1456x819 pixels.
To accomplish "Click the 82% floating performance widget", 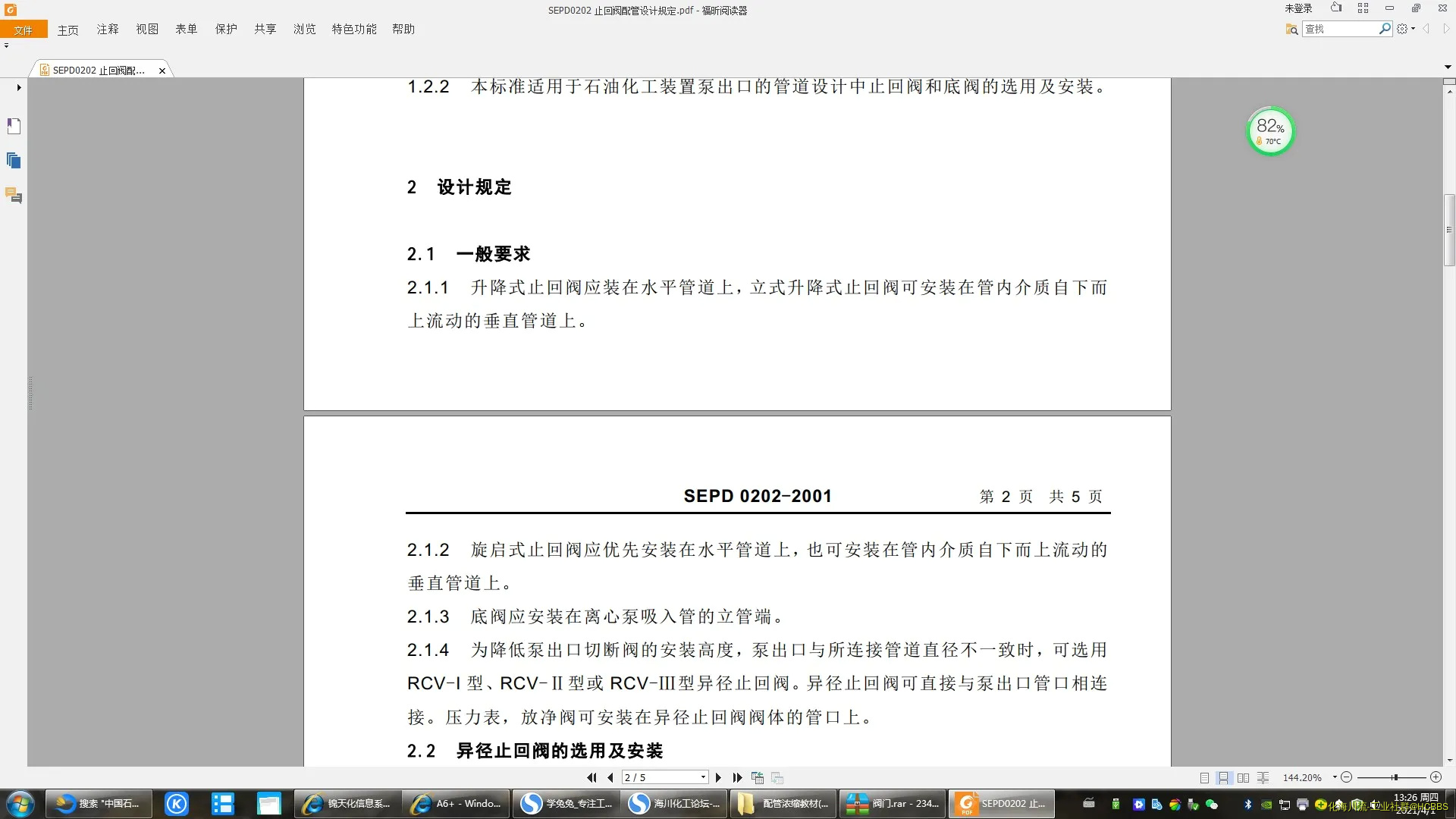I will (1271, 131).
